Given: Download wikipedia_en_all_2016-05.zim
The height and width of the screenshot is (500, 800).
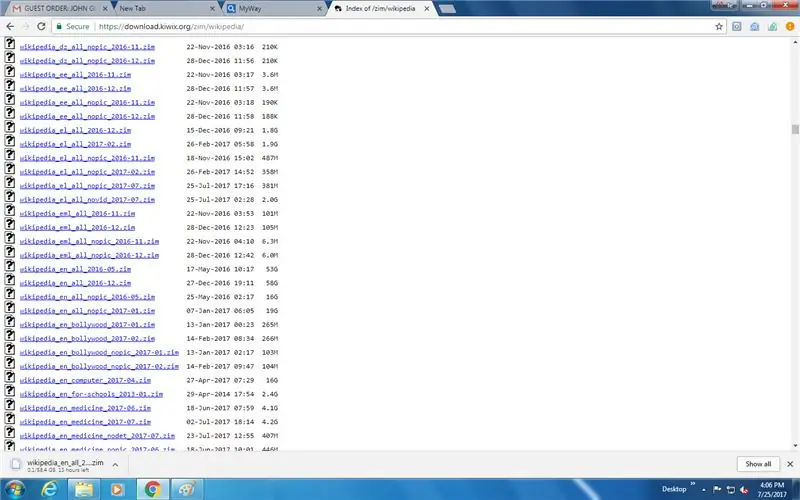Looking at the screenshot, I should click(x=75, y=269).
